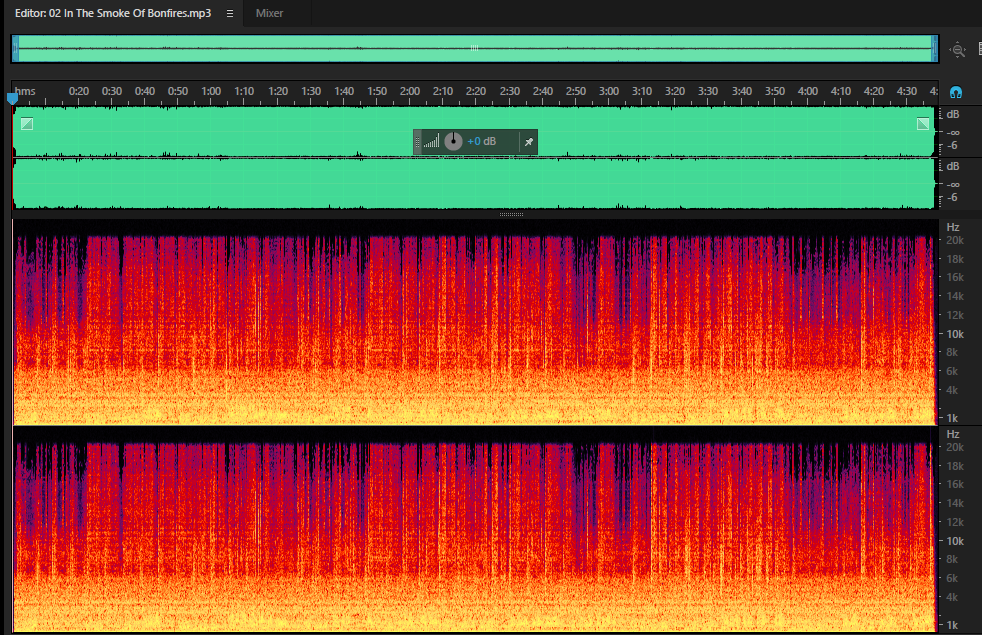This screenshot has width=982, height=635.
Task: Click the volume bars icon in HUD
Action: pyautogui.click(x=431, y=142)
